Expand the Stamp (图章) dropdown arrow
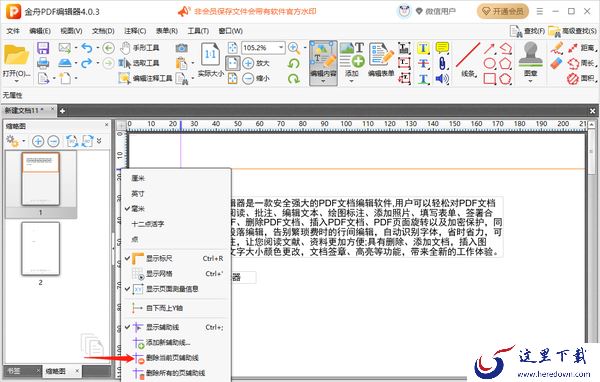This screenshot has height=382, width=600. (x=530, y=81)
